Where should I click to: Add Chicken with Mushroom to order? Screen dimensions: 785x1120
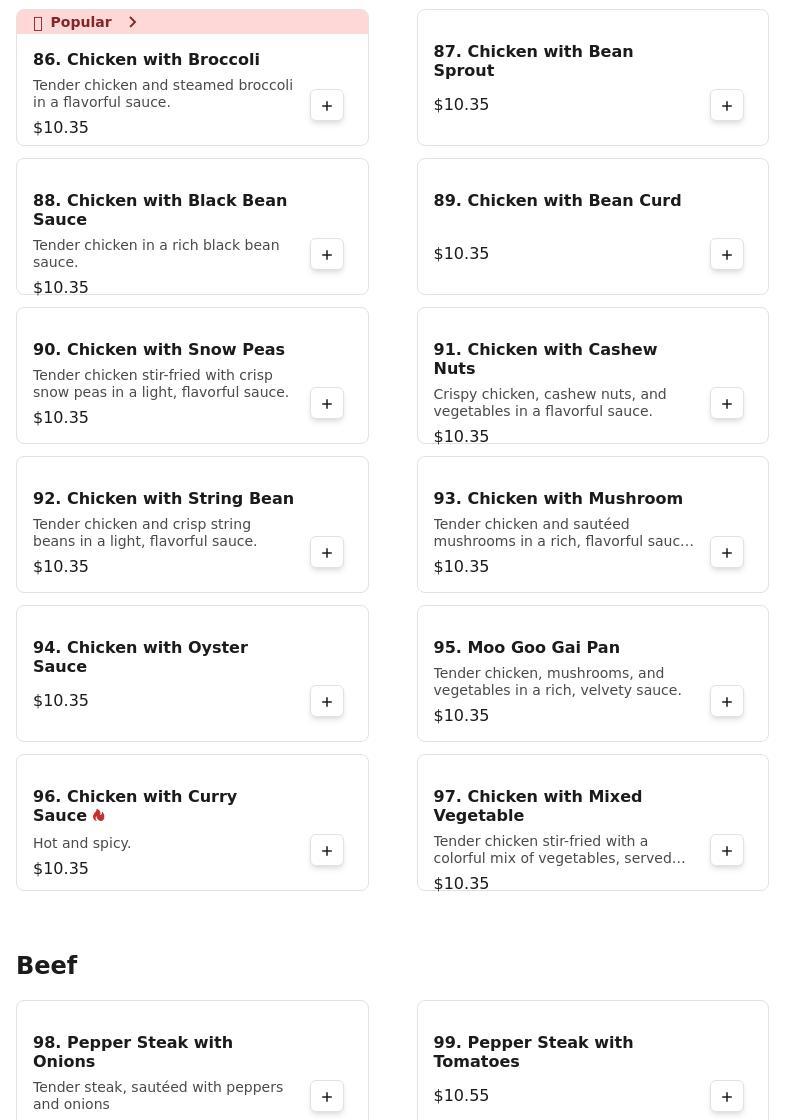[x=727, y=553]
